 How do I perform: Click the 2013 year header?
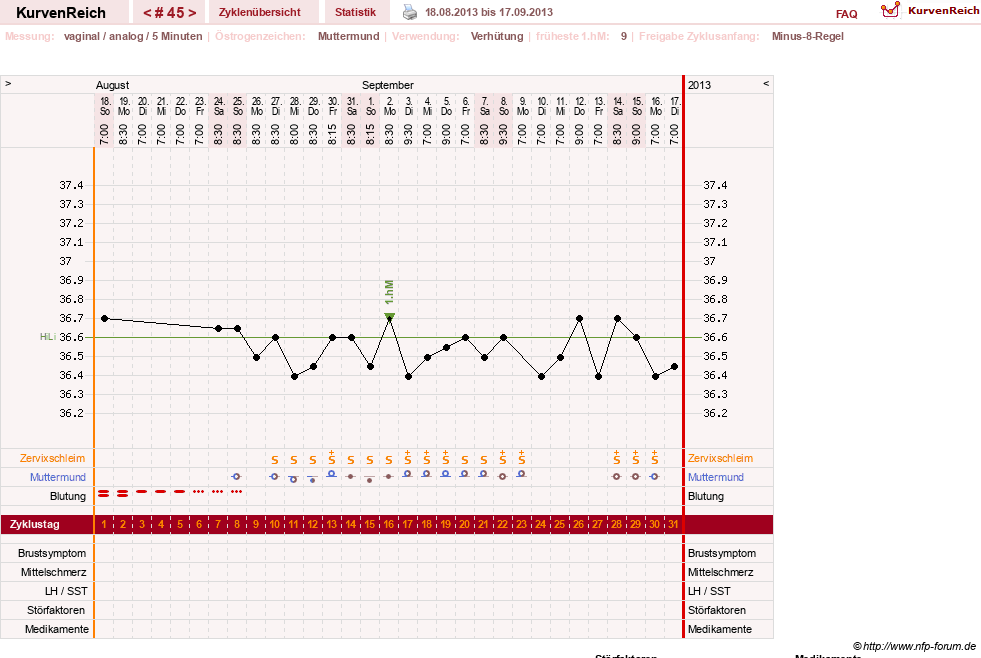699,85
